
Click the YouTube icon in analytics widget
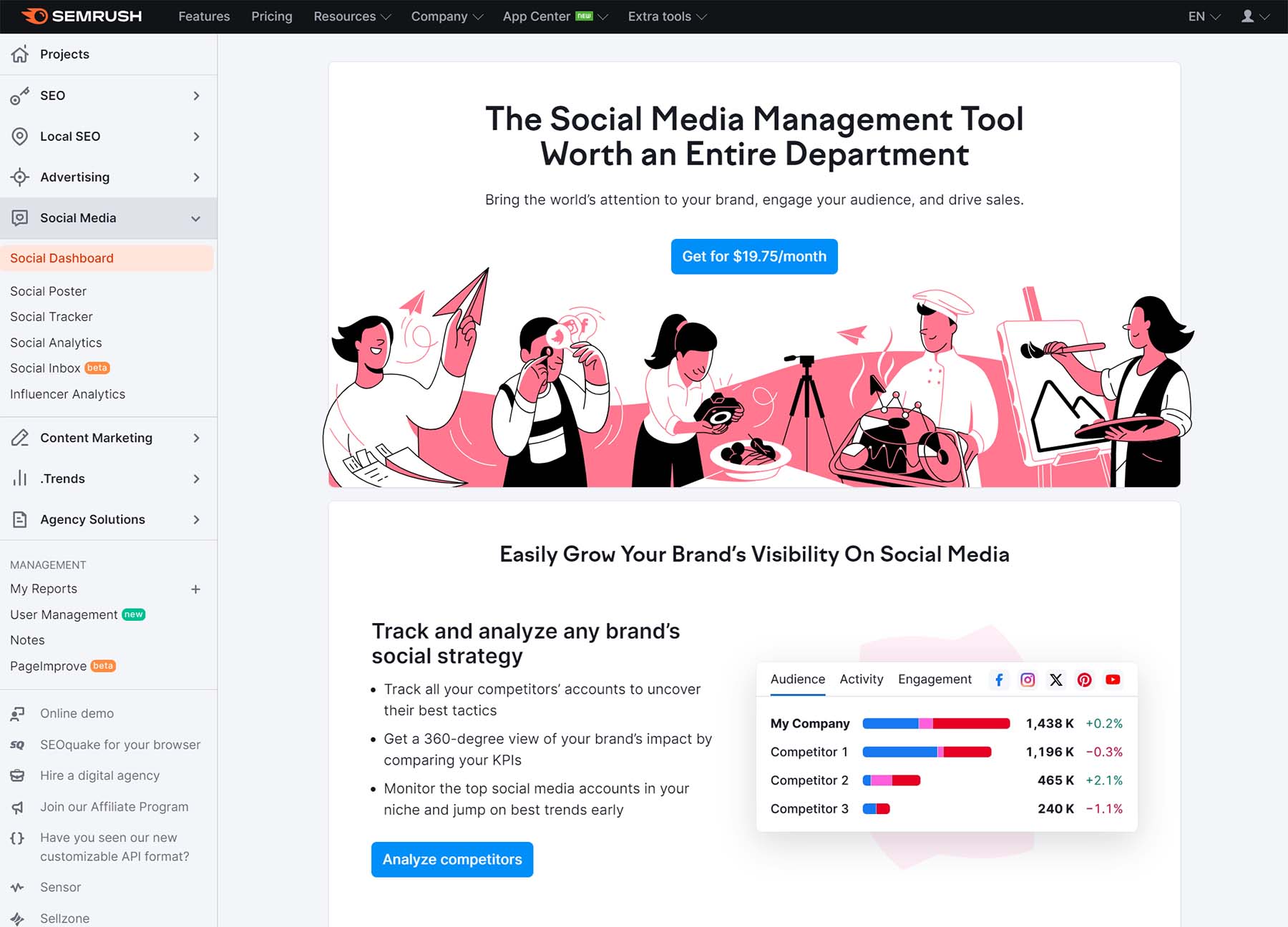(1113, 680)
